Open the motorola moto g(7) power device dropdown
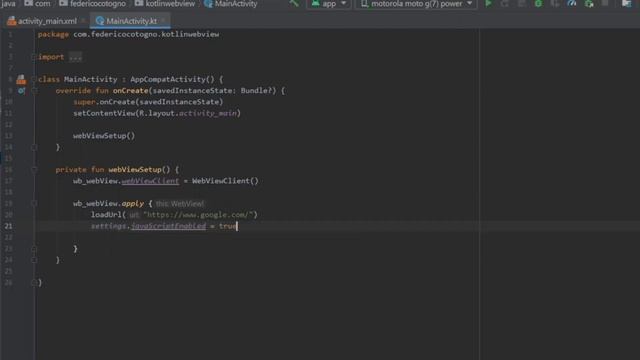This screenshot has width=640, height=360. [x=416, y=4]
